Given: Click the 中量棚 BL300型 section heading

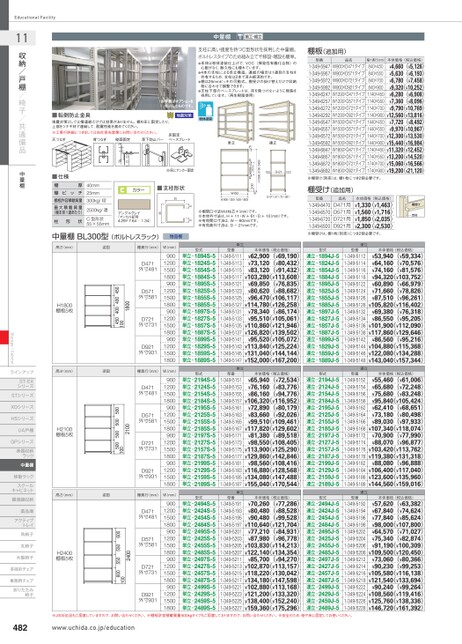Looking at the screenshot, I should click(x=105, y=237).
